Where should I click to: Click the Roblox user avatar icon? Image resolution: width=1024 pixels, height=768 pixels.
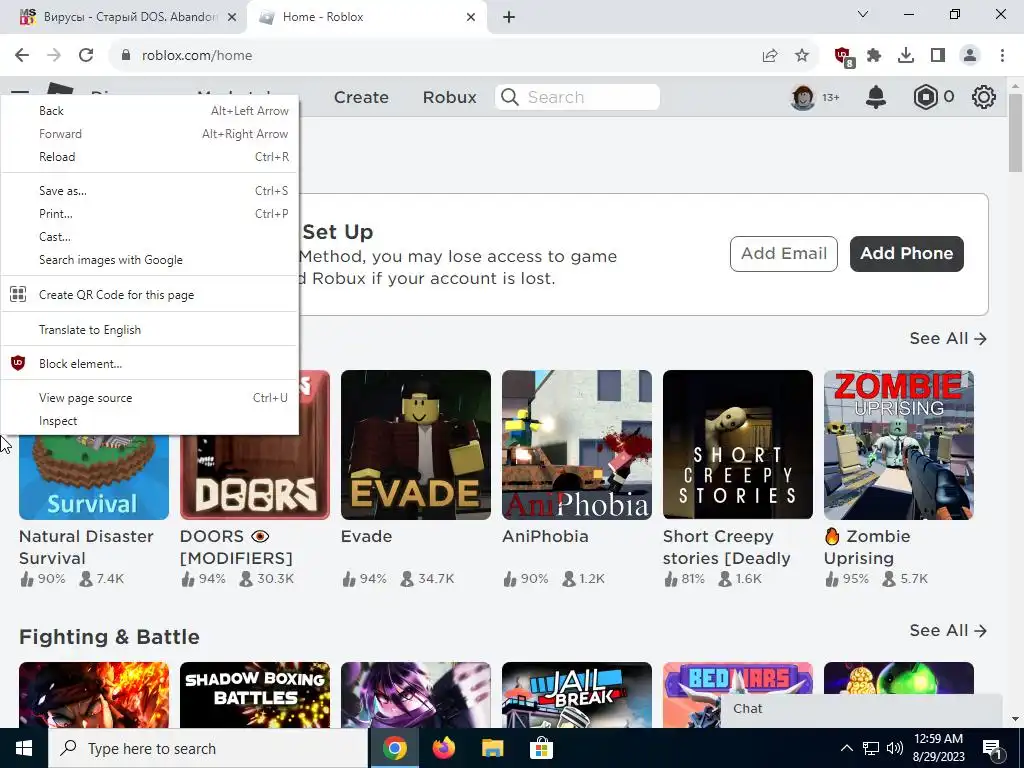click(803, 97)
